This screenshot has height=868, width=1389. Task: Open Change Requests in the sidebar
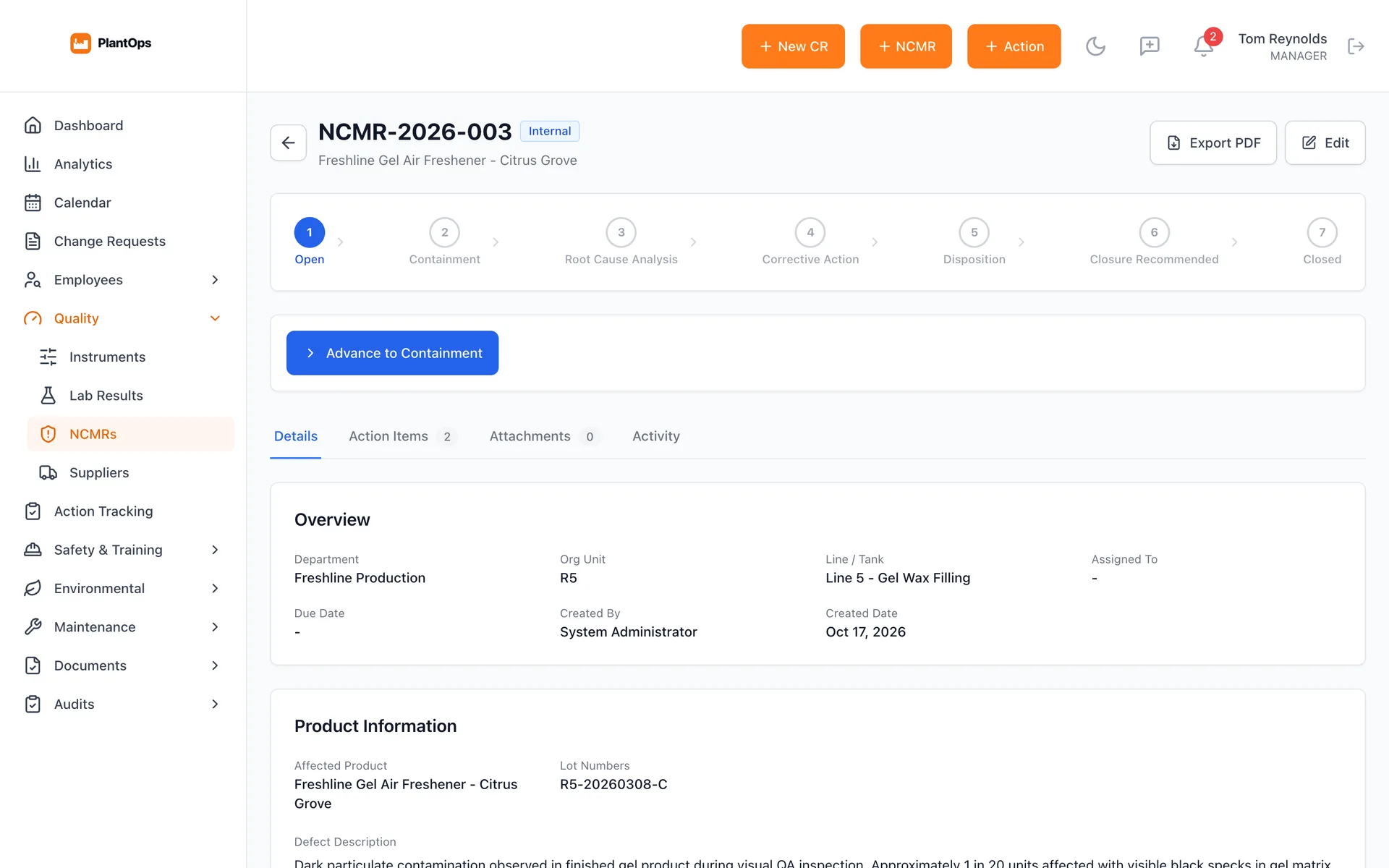[122, 241]
